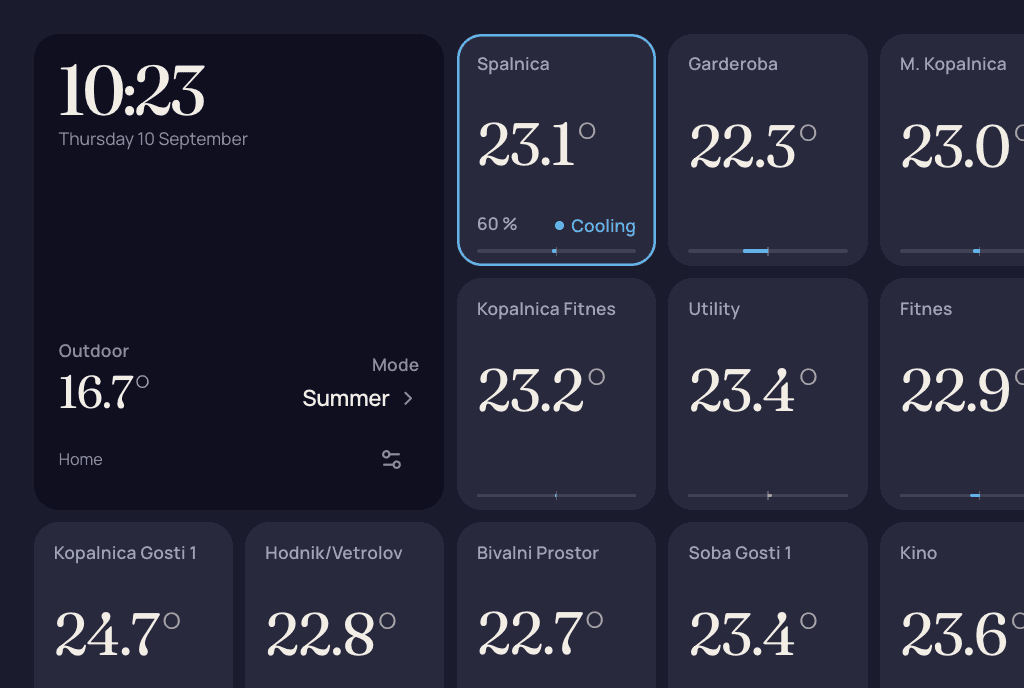Adjust the Fitnes temperature slider
Screen dimensions: 1024x688
962,495
